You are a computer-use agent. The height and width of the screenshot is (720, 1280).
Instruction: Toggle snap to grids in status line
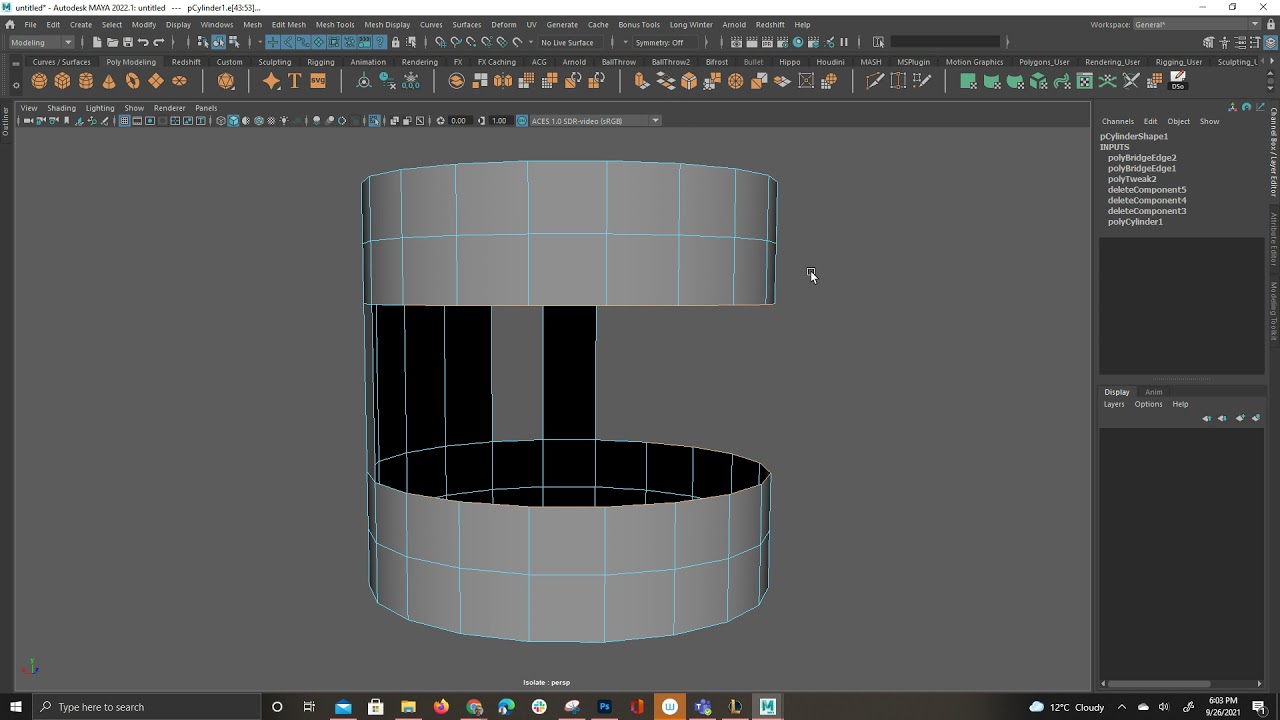point(440,42)
